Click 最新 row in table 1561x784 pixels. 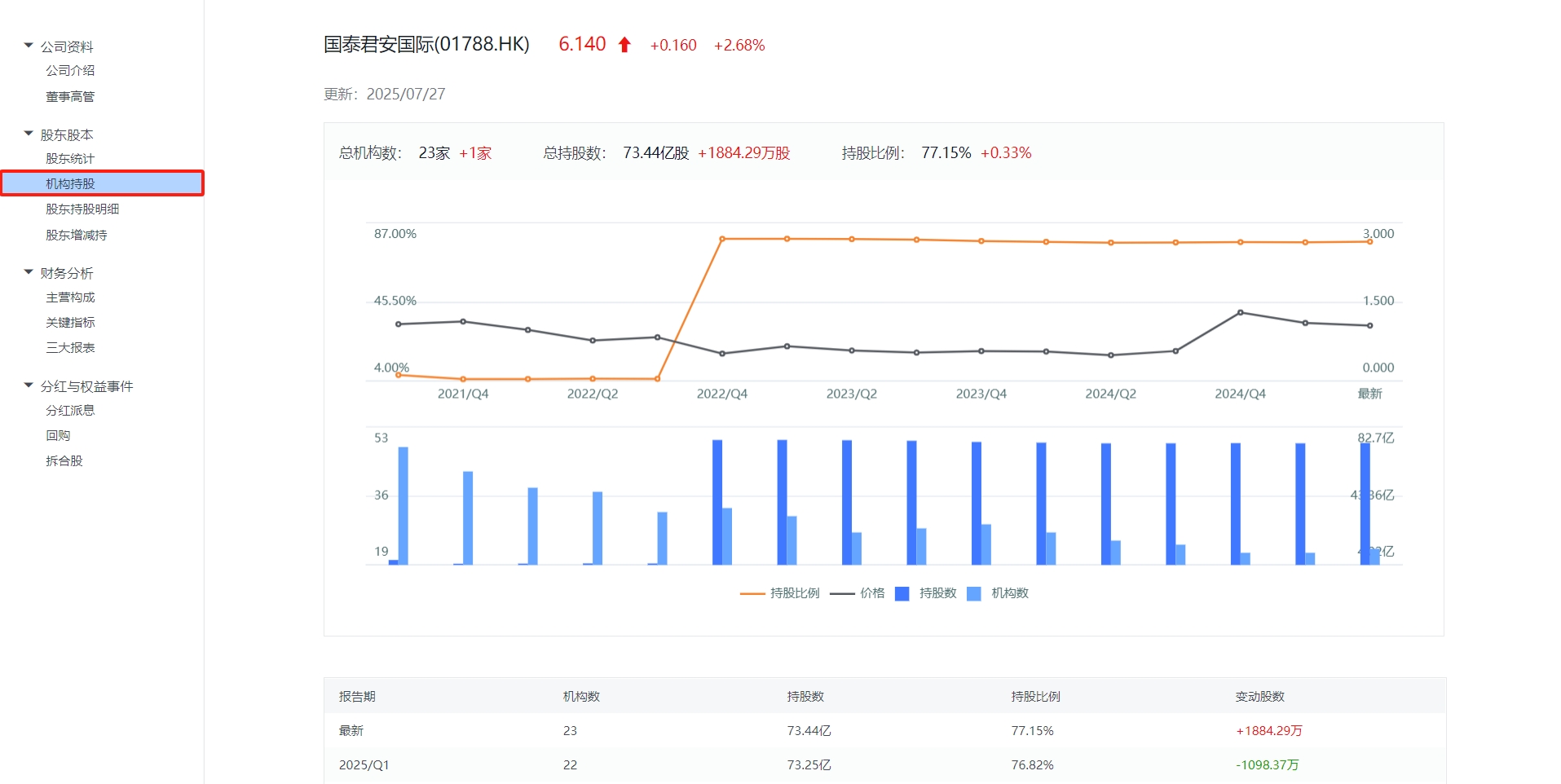point(885,731)
